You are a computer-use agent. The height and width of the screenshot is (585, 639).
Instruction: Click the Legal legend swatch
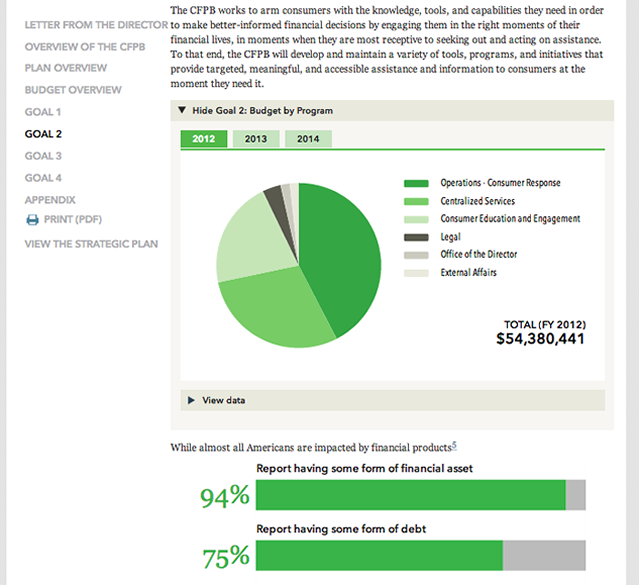click(416, 237)
